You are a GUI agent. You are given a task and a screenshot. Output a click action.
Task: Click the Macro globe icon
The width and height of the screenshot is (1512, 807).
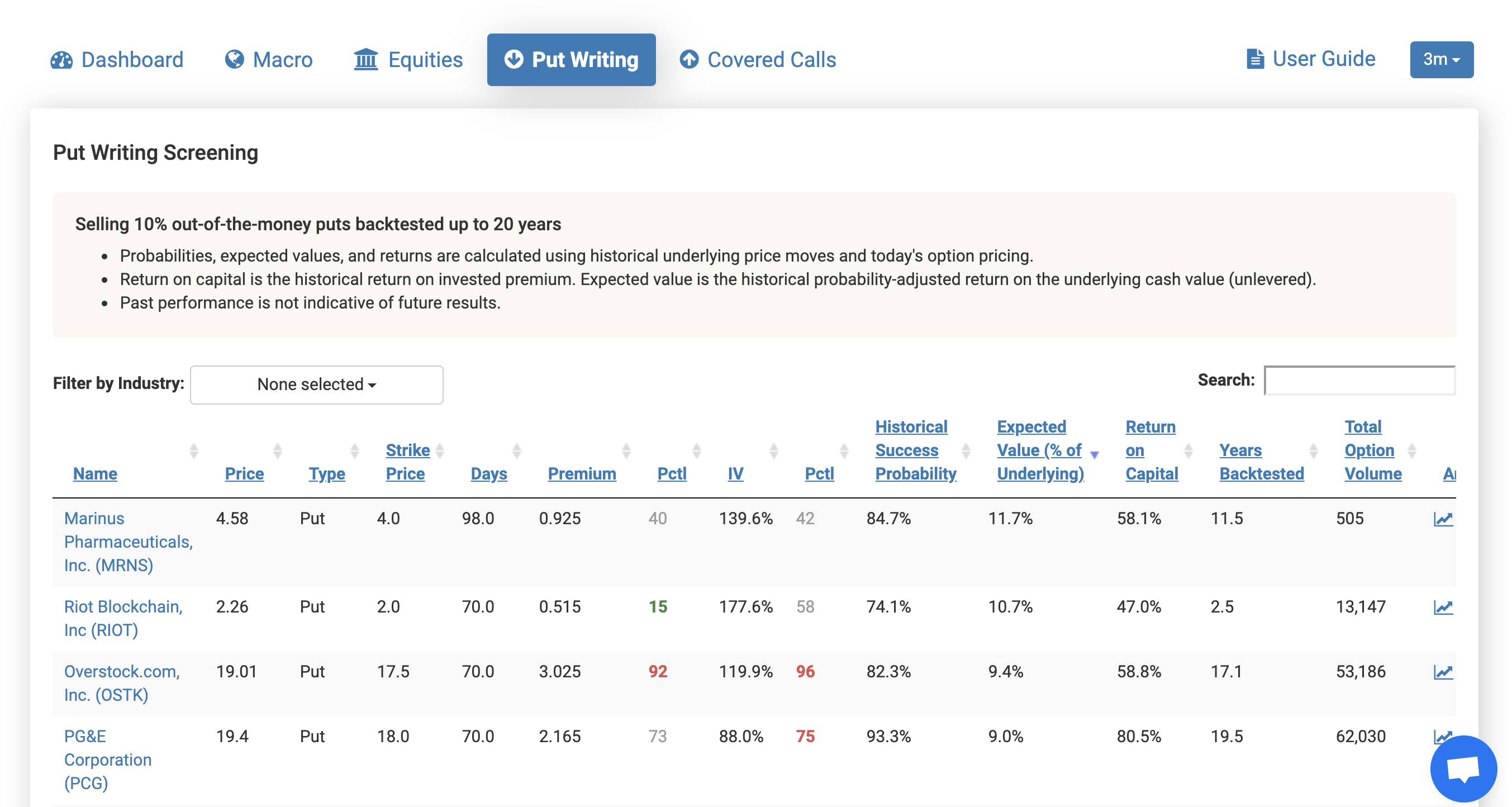234,59
